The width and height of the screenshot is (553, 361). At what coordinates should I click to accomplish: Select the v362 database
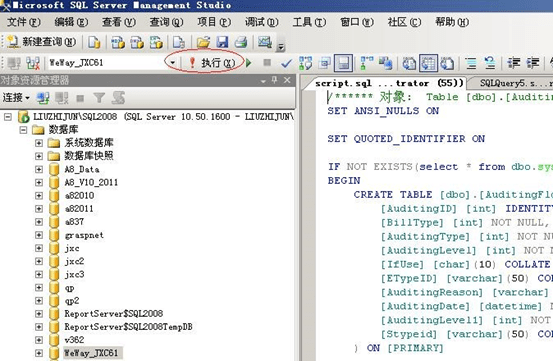(74, 340)
